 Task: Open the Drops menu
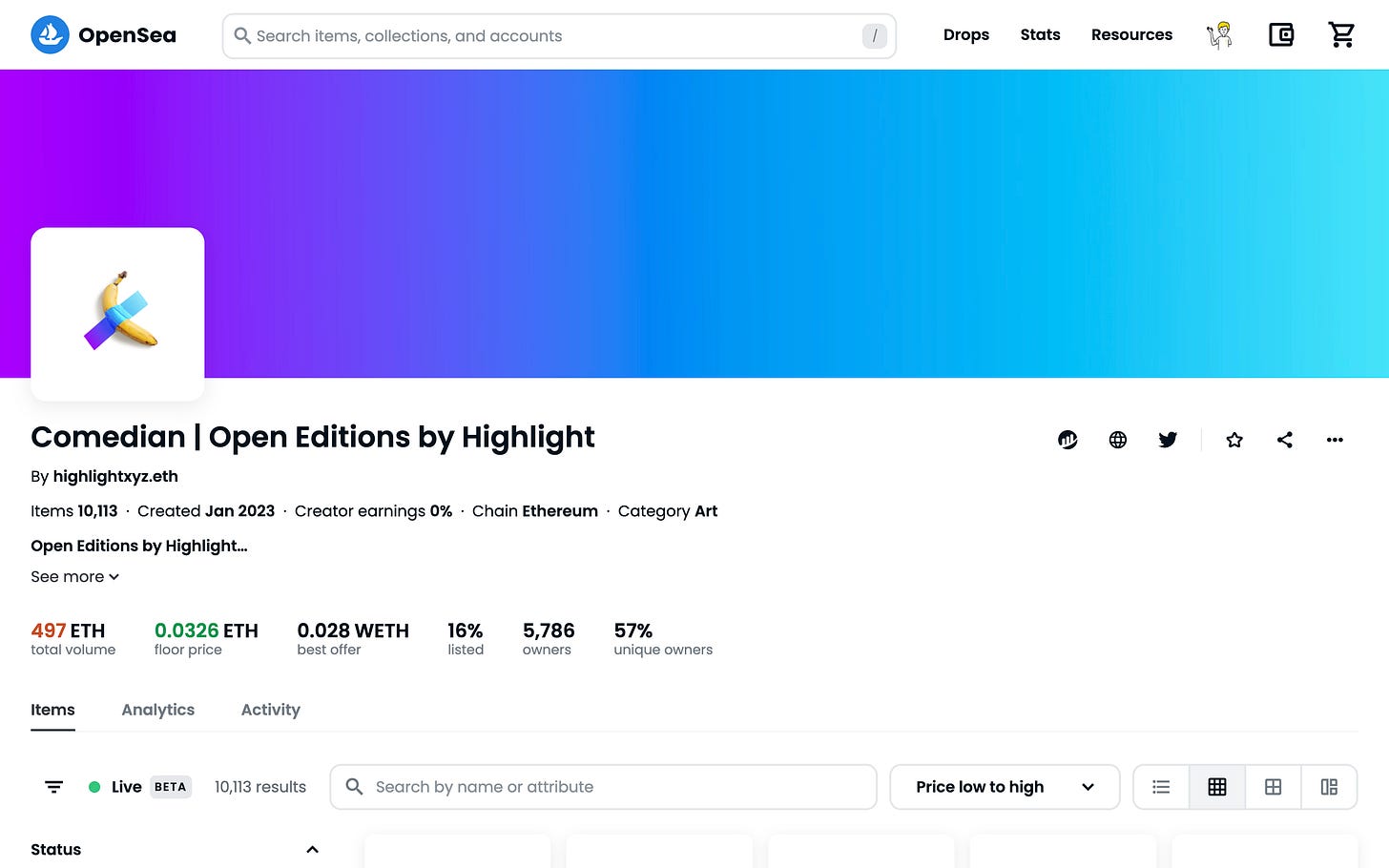coord(966,35)
